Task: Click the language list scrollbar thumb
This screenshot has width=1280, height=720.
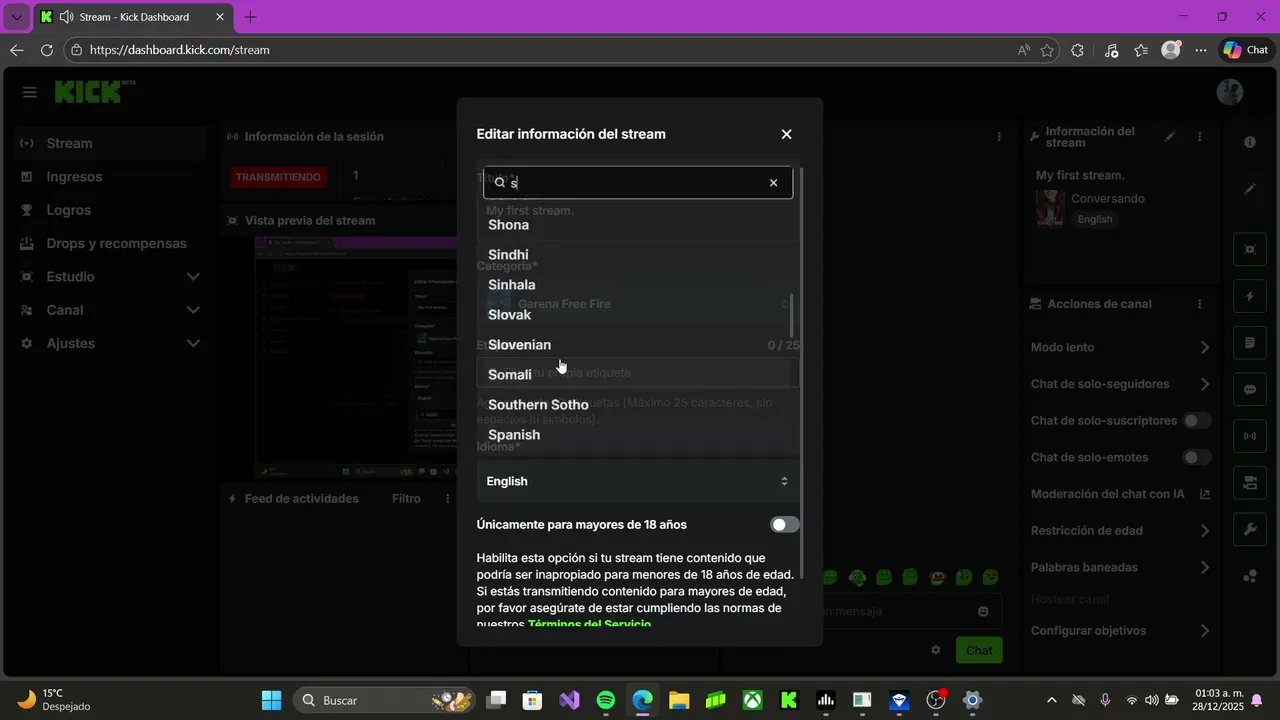Action: pos(792,315)
